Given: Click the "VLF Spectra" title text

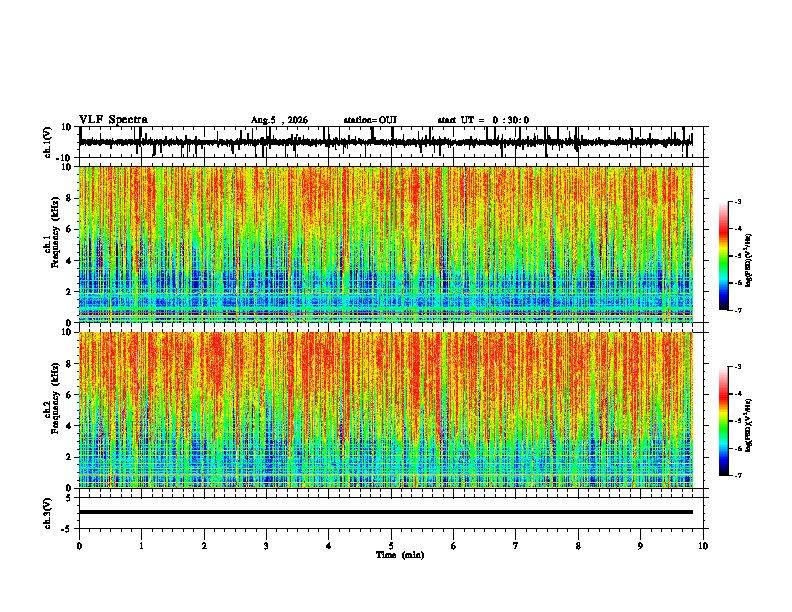Looking at the screenshot, I should click(x=113, y=120).
